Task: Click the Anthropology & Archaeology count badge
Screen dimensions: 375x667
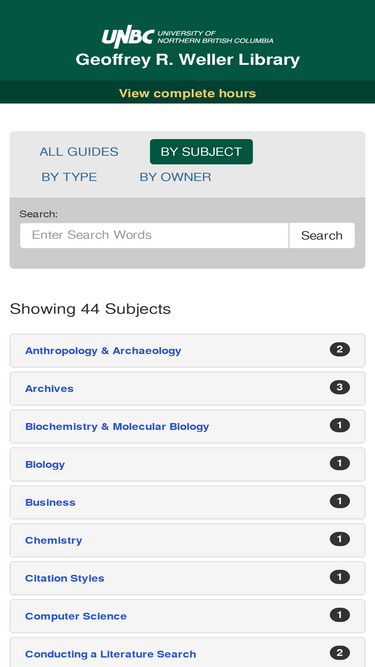Action: click(x=340, y=350)
